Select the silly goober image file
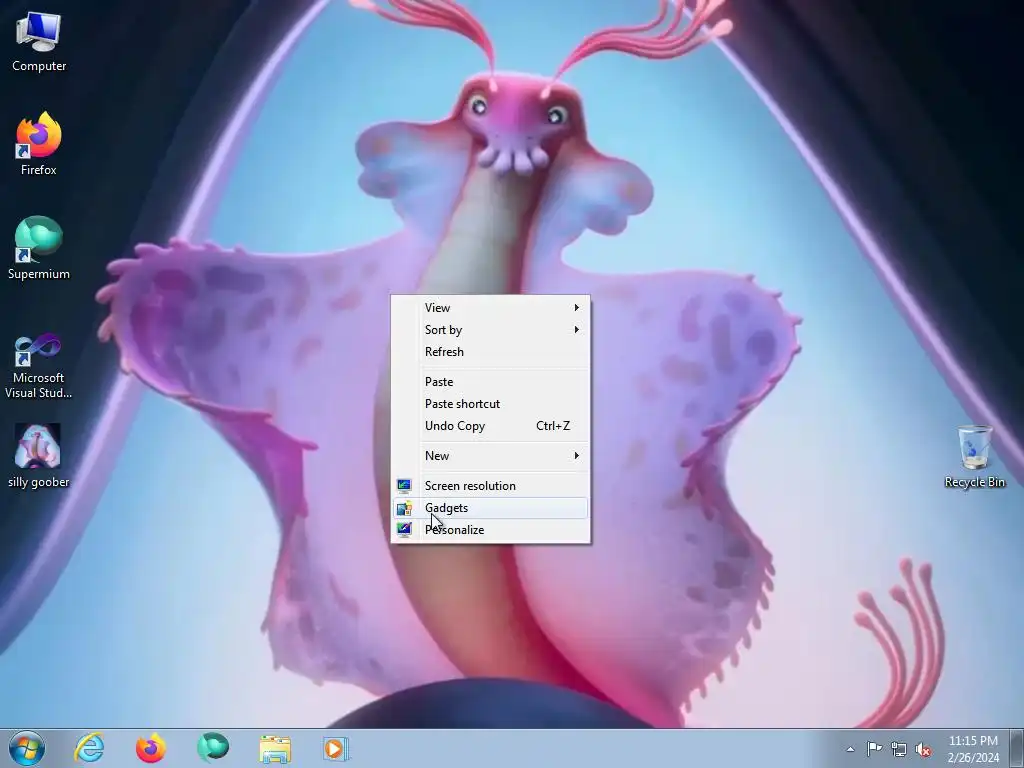The height and width of the screenshot is (768, 1024). (39, 456)
